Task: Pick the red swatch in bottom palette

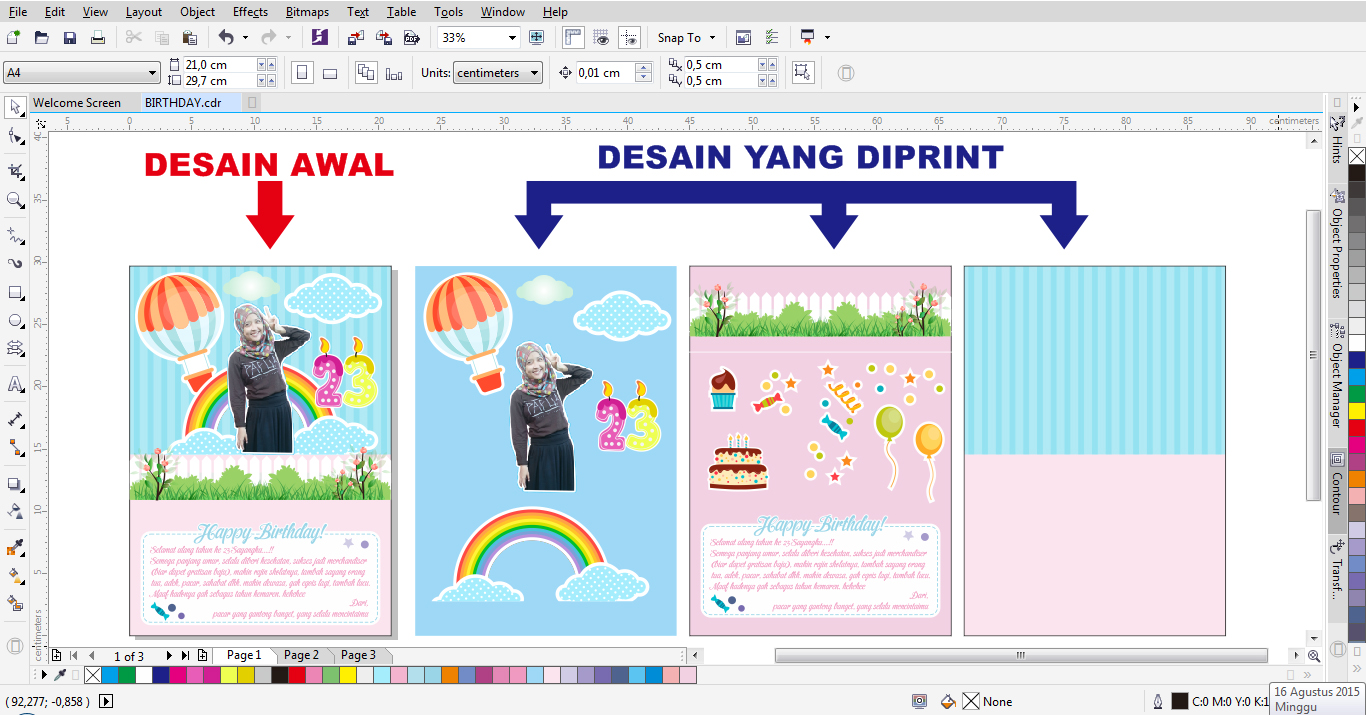Action: (296, 675)
